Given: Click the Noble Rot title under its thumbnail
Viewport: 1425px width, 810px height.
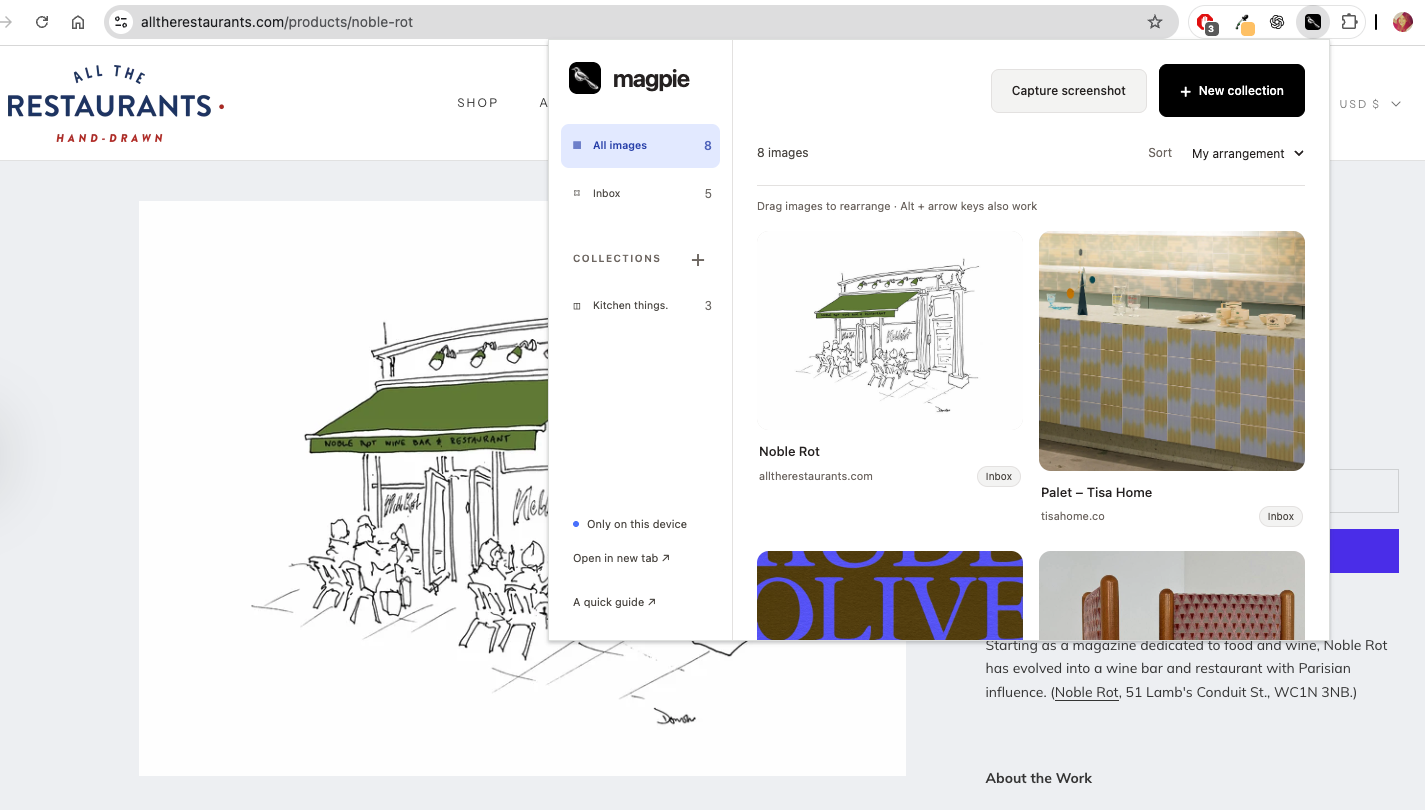Looking at the screenshot, I should [x=789, y=452].
